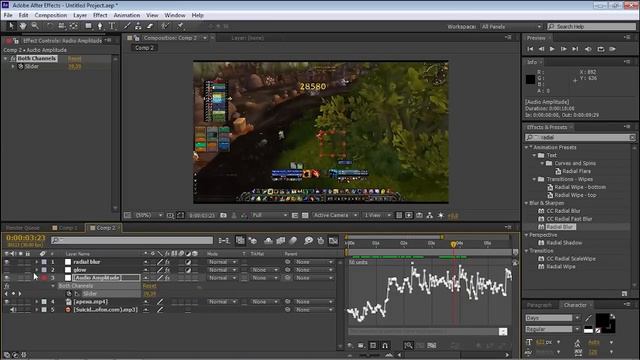Screen dimensions: 640x360
Task: Click the current time 0:00:03:23 display
Action: [25, 238]
